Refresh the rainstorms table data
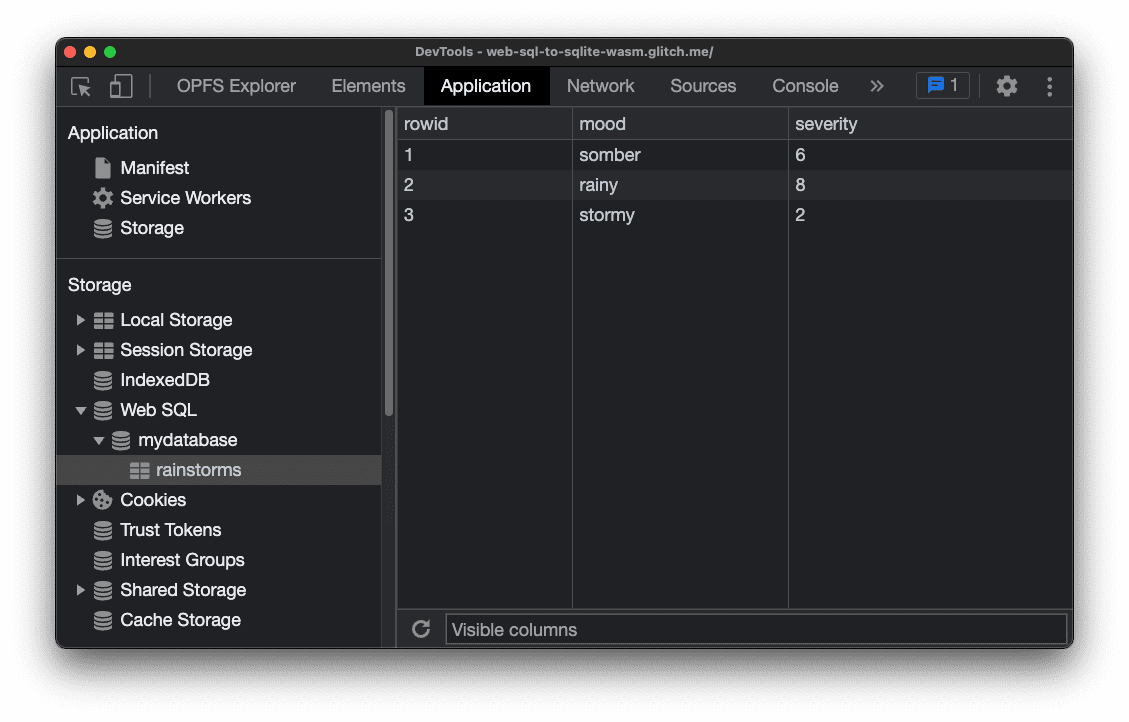 (420, 629)
